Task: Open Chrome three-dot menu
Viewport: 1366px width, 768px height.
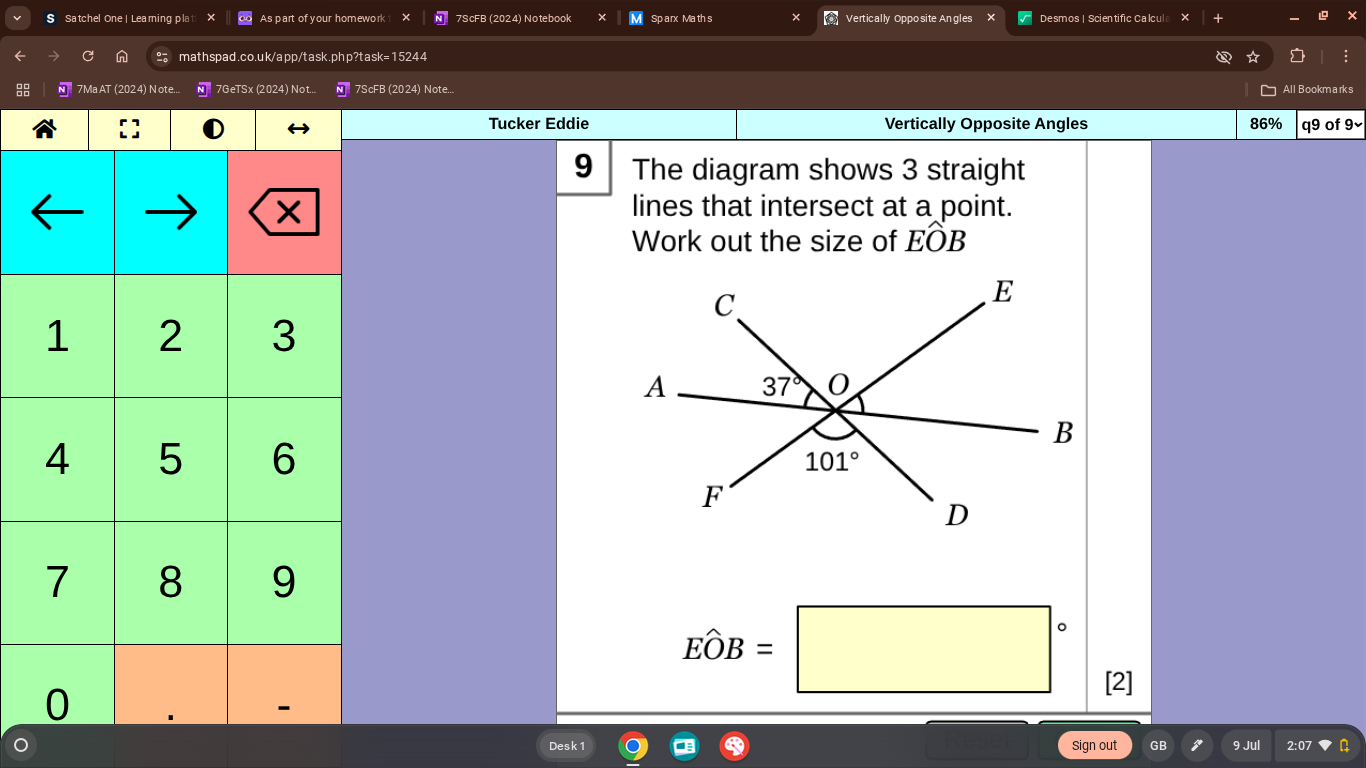Action: [1346, 57]
